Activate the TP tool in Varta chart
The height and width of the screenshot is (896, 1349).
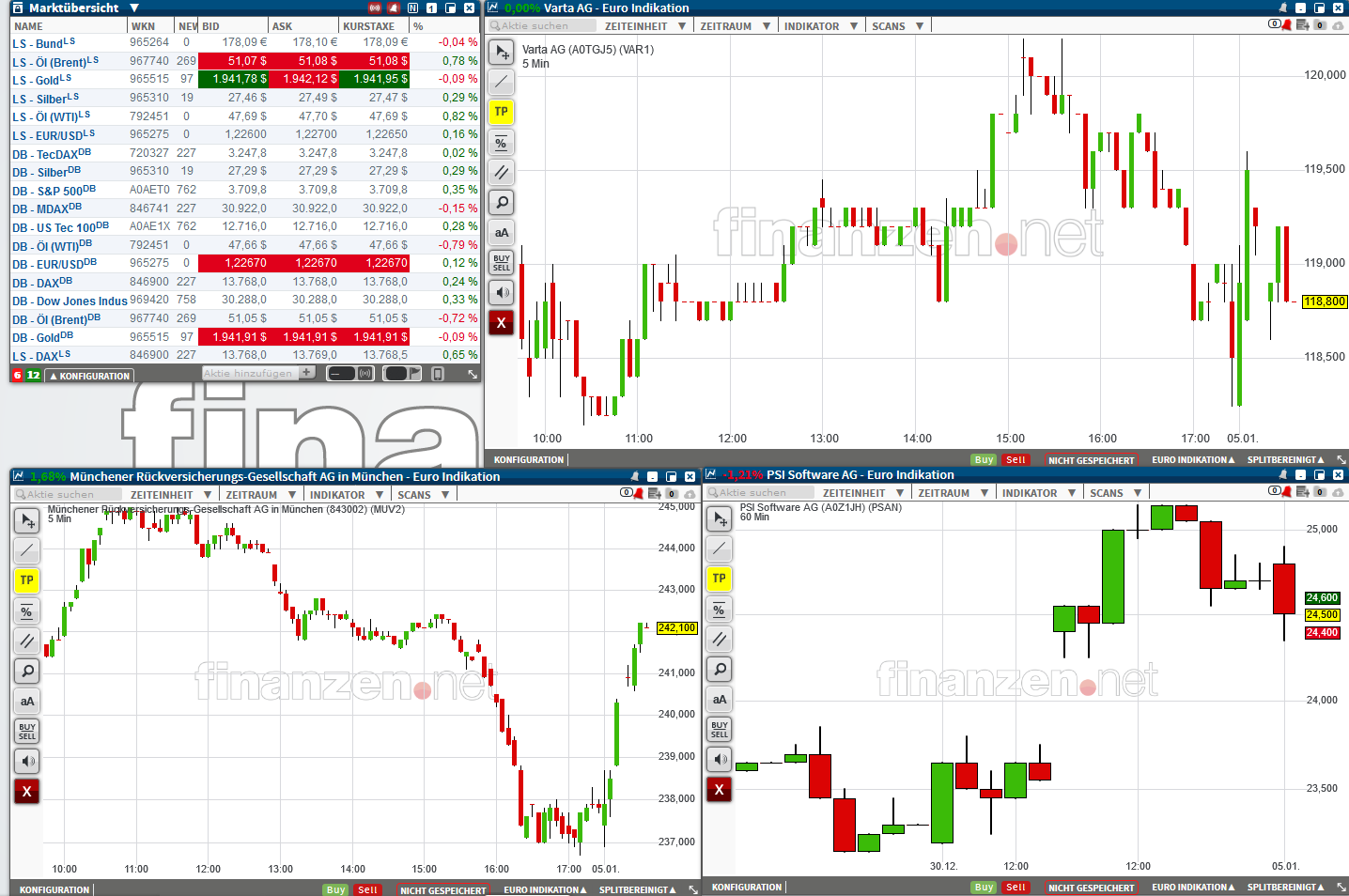click(502, 112)
